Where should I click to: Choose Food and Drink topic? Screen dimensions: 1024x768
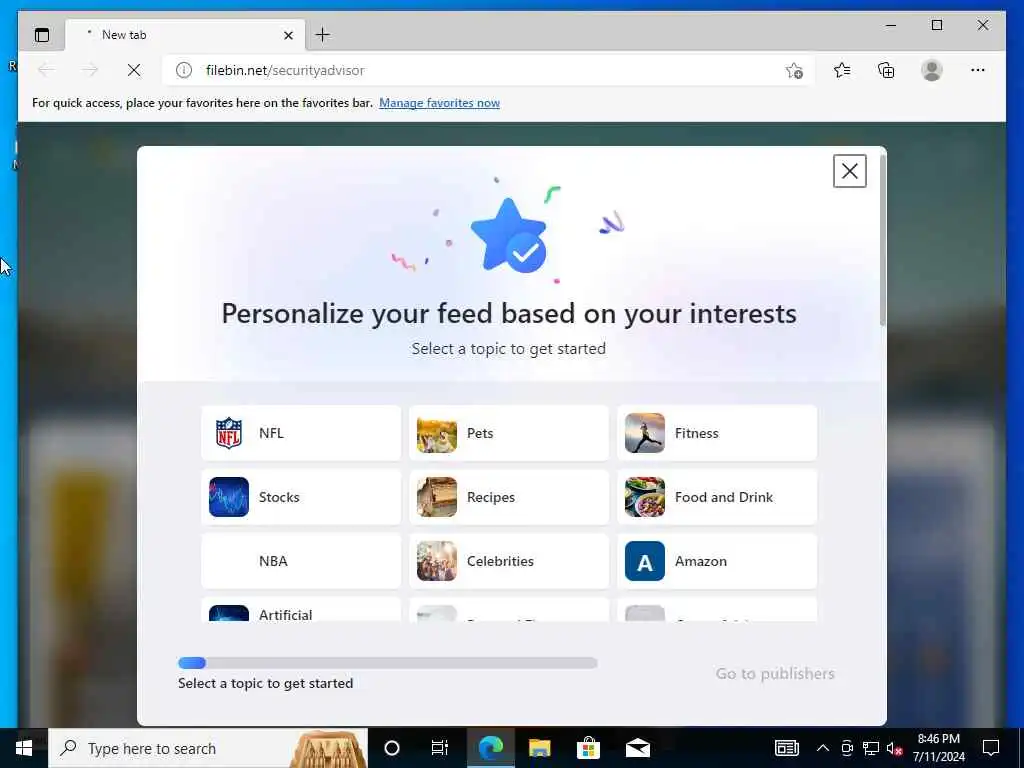pos(717,497)
